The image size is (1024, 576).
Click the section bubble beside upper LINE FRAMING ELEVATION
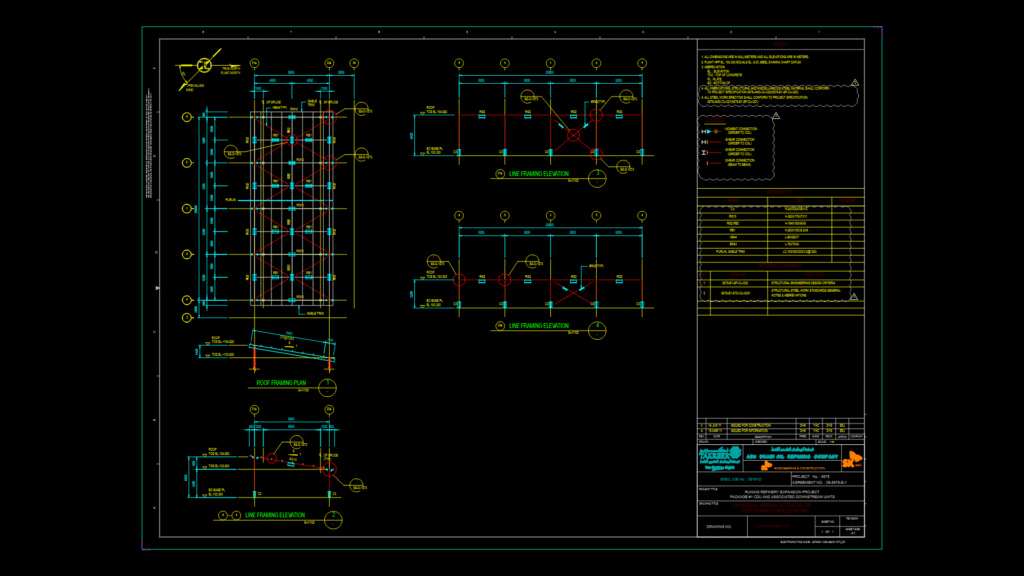597,178
